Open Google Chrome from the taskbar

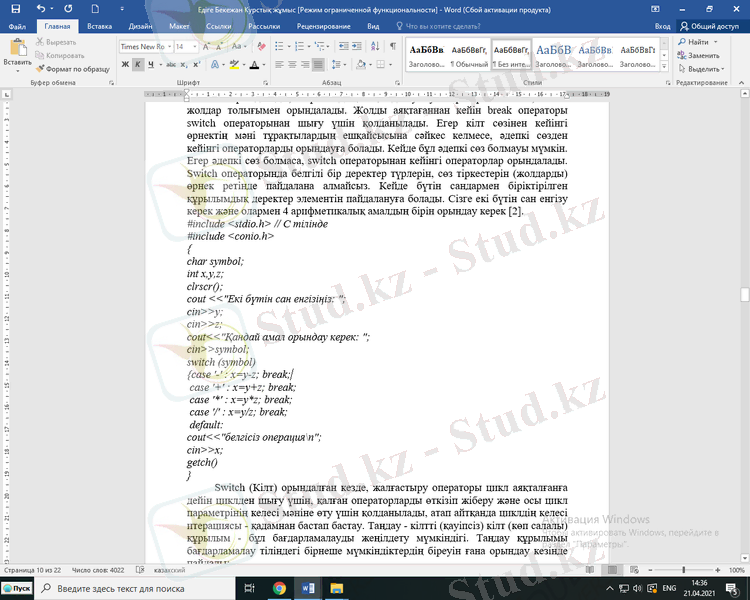click(x=279, y=588)
